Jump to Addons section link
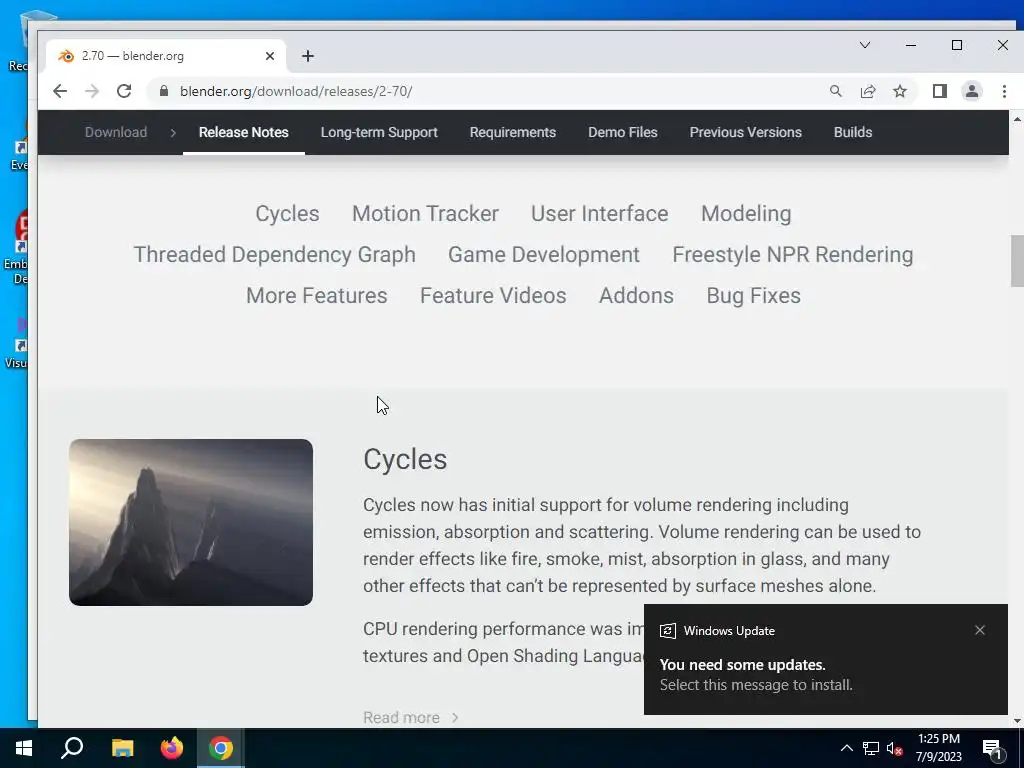The width and height of the screenshot is (1024, 768). coord(636,295)
